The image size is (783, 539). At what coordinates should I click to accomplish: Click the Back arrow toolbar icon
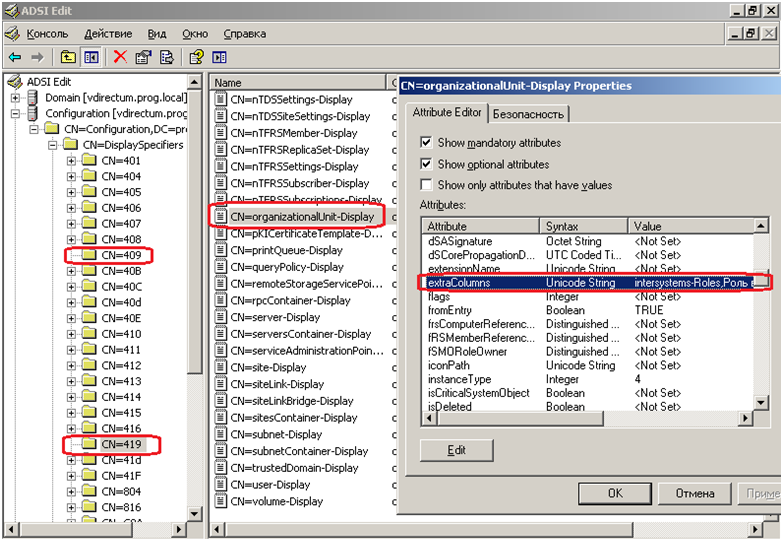(15, 57)
